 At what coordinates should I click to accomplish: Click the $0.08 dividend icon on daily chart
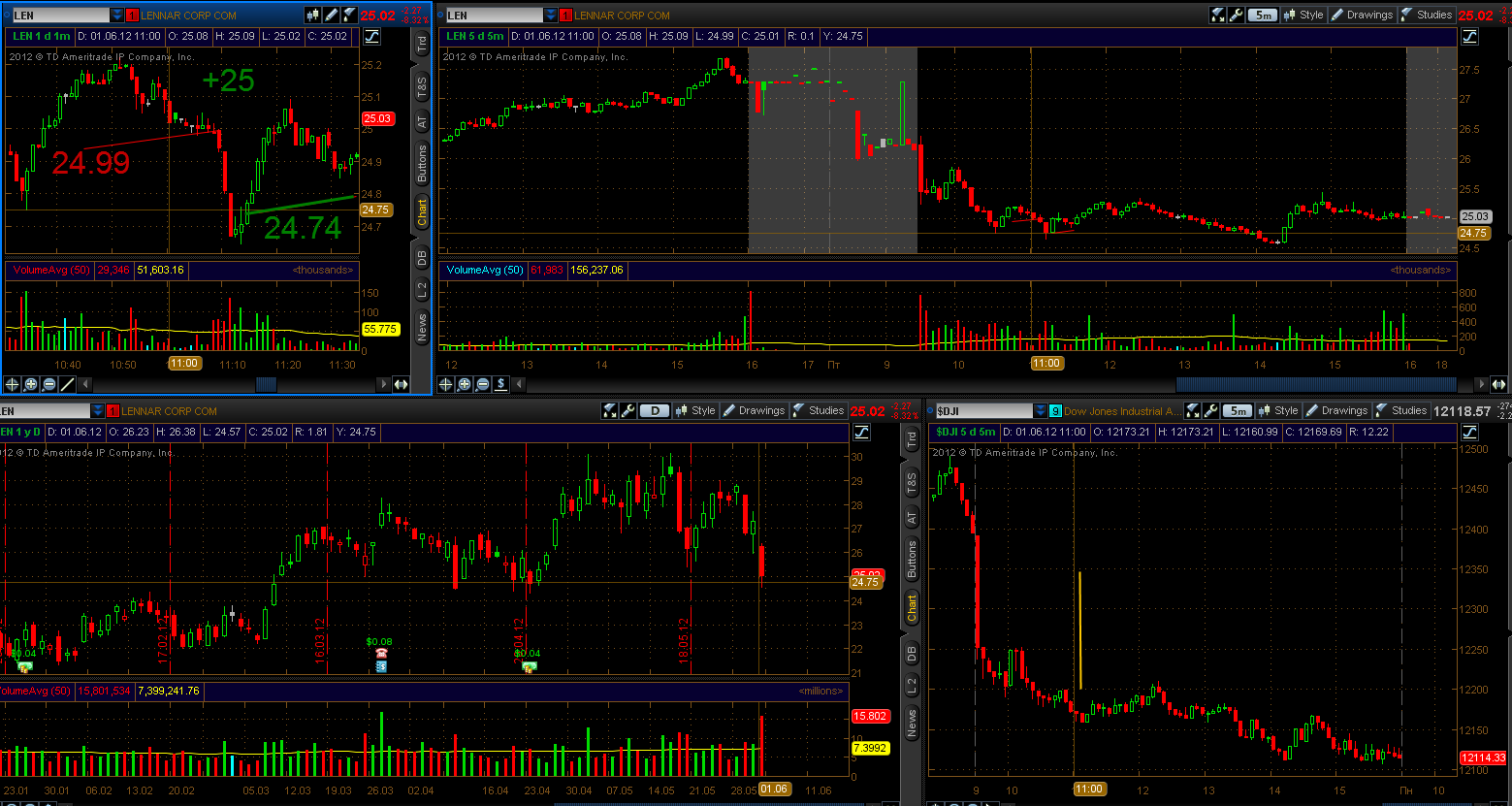tap(381, 667)
